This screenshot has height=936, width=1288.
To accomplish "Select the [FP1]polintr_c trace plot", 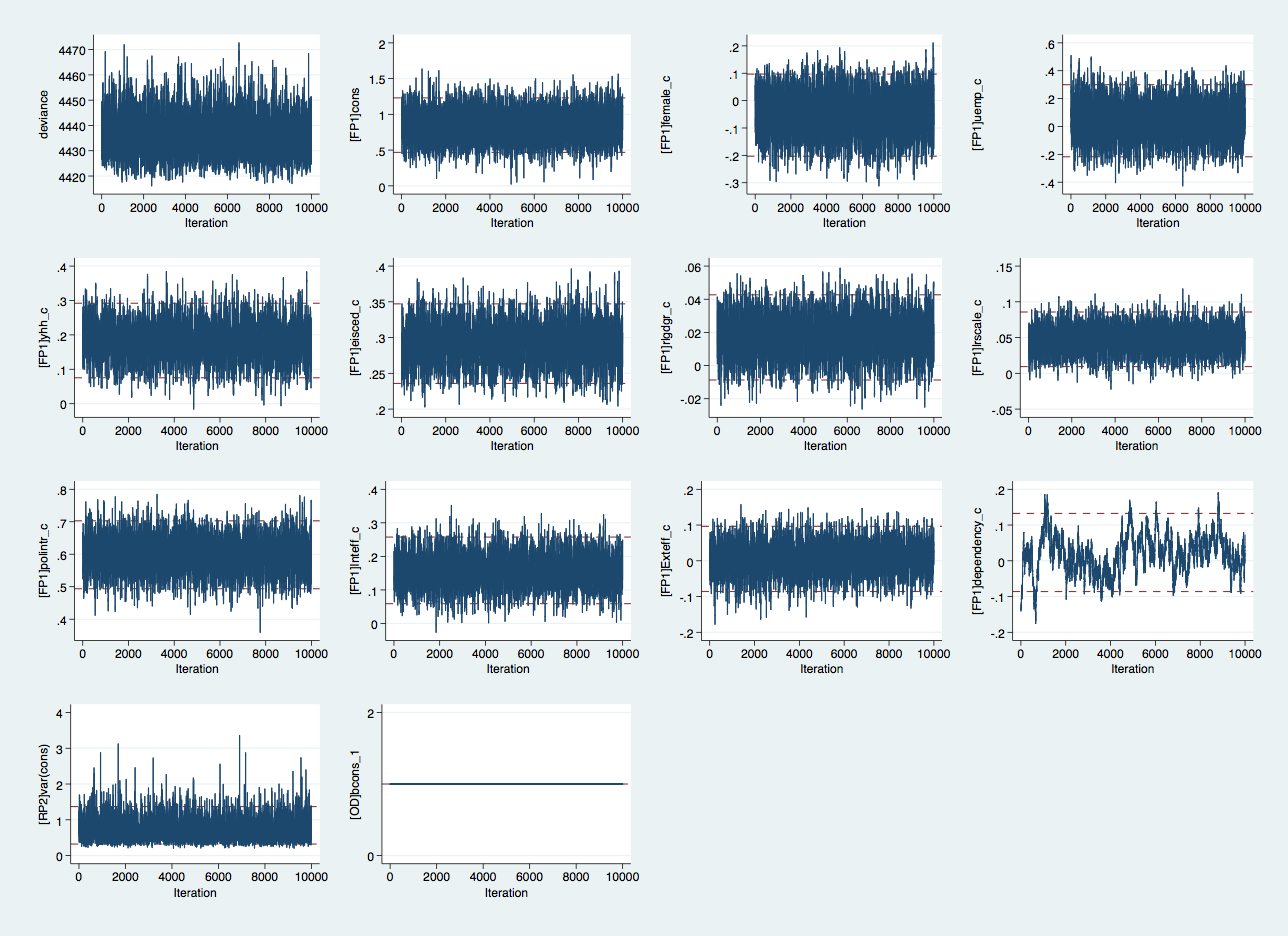I will point(196,560).
